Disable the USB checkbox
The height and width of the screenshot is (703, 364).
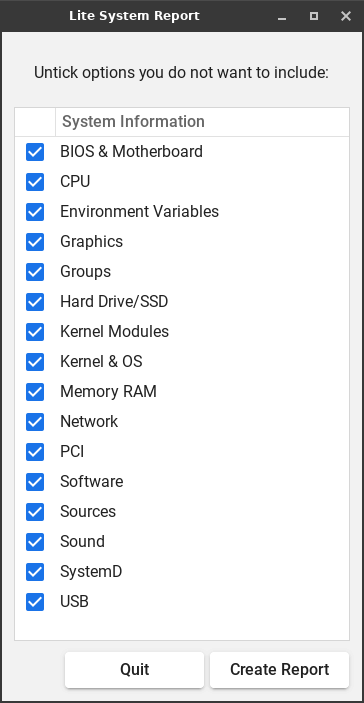click(35, 603)
